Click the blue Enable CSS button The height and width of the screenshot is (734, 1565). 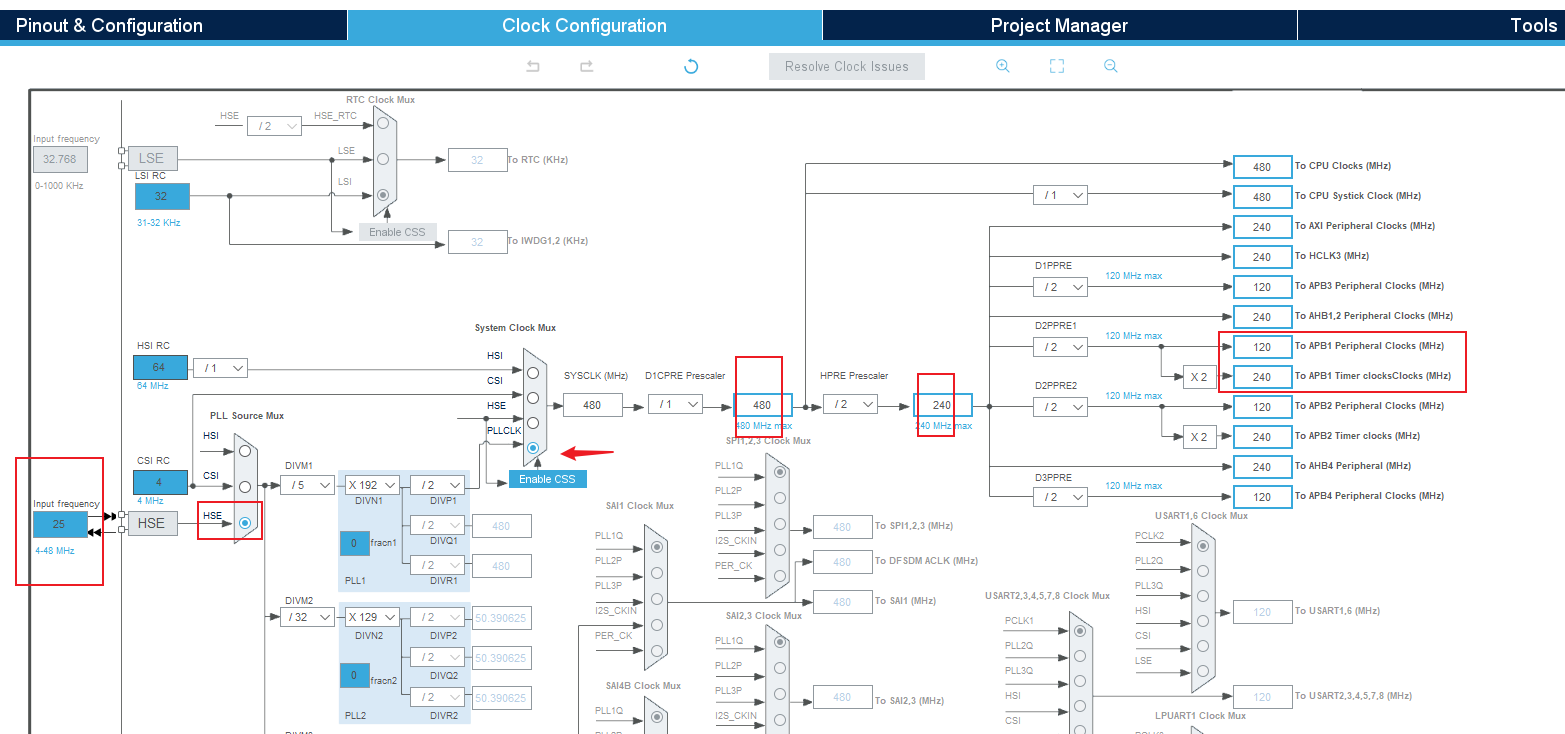547,479
